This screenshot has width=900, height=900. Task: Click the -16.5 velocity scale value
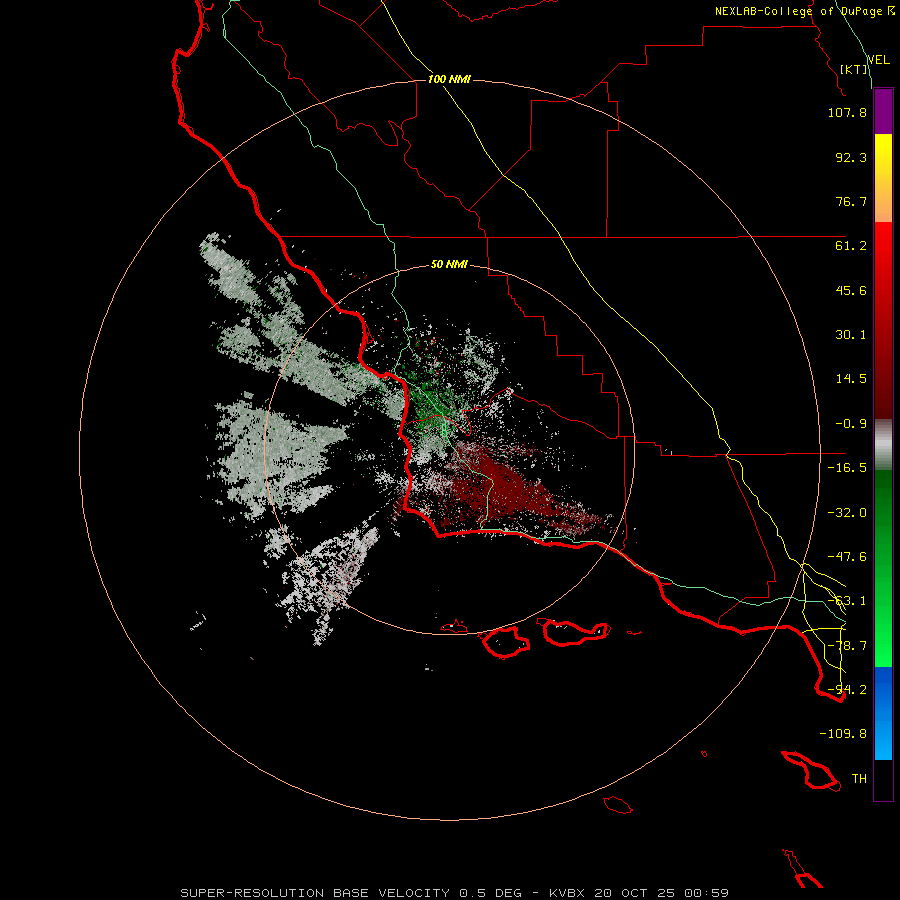click(847, 468)
